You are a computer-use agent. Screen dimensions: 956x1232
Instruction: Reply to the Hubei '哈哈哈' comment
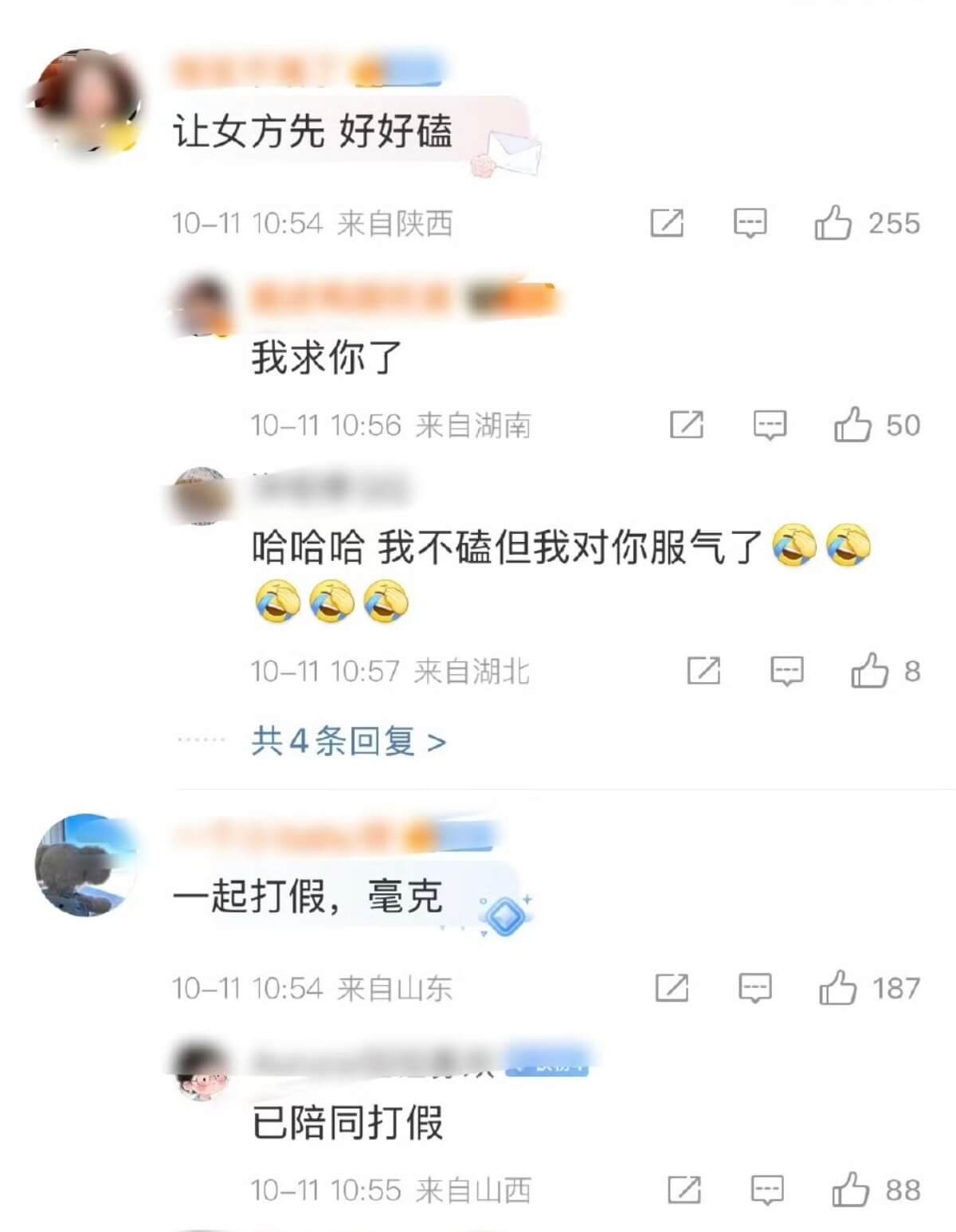(786, 672)
